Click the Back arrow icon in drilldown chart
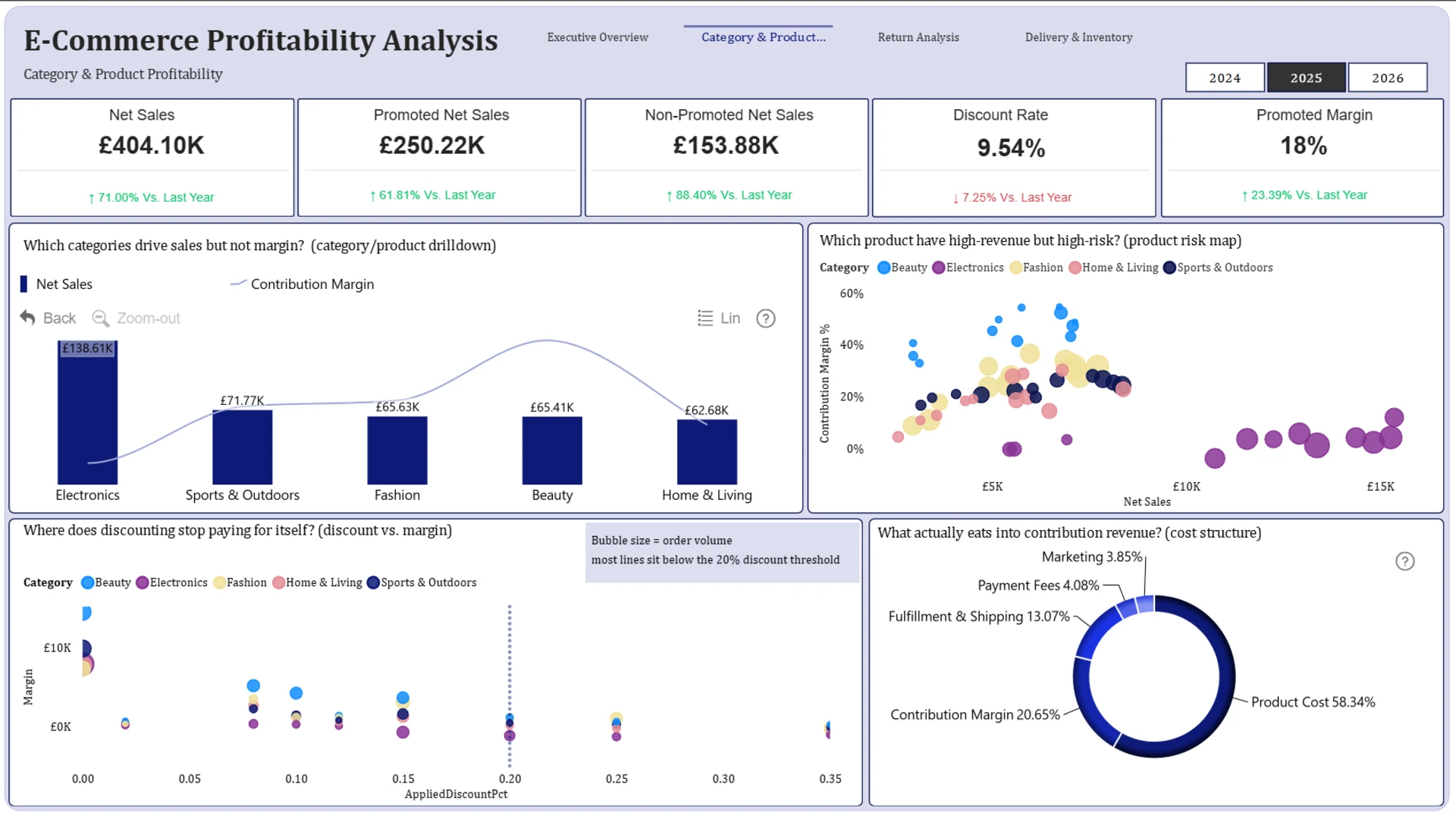The image size is (1456, 819). [x=28, y=318]
